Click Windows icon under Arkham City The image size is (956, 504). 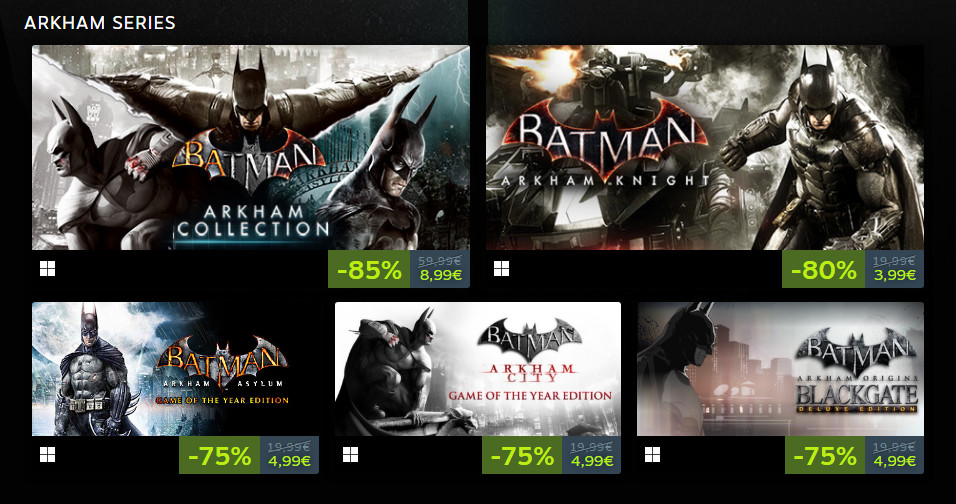coord(351,455)
